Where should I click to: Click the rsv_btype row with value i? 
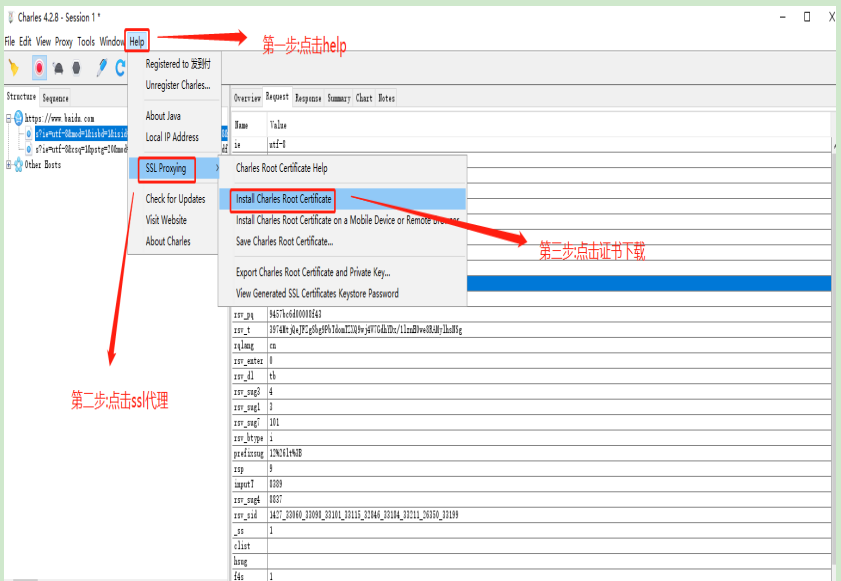(532, 438)
